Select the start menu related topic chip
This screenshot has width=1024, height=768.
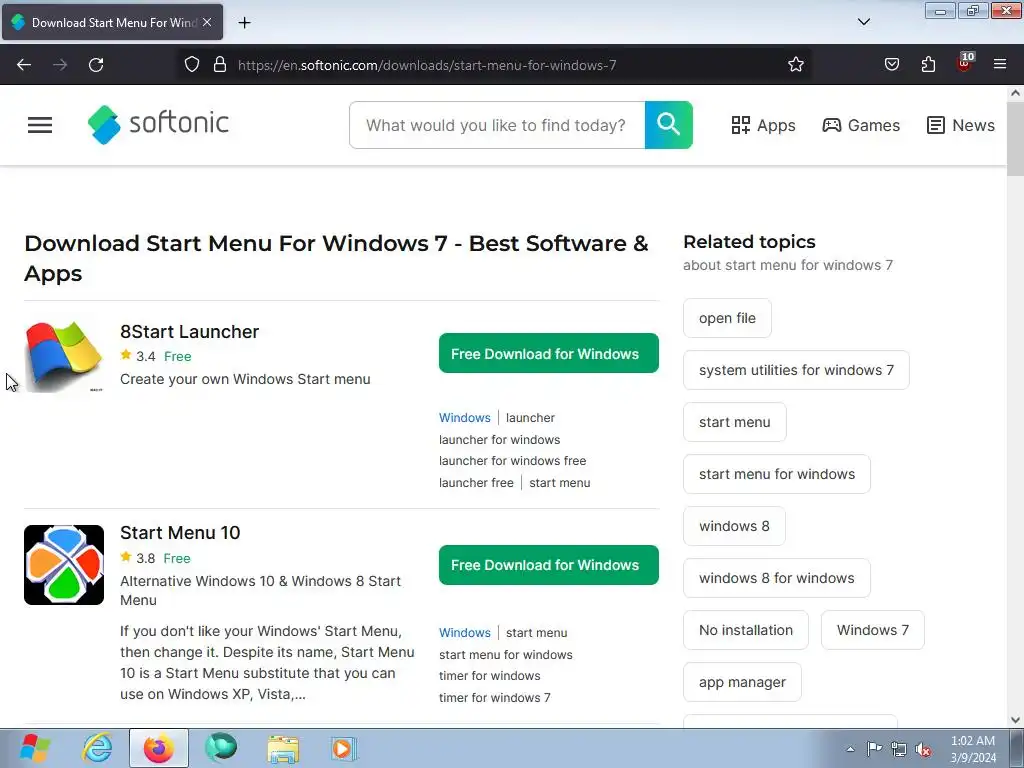click(x=735, y=422)
